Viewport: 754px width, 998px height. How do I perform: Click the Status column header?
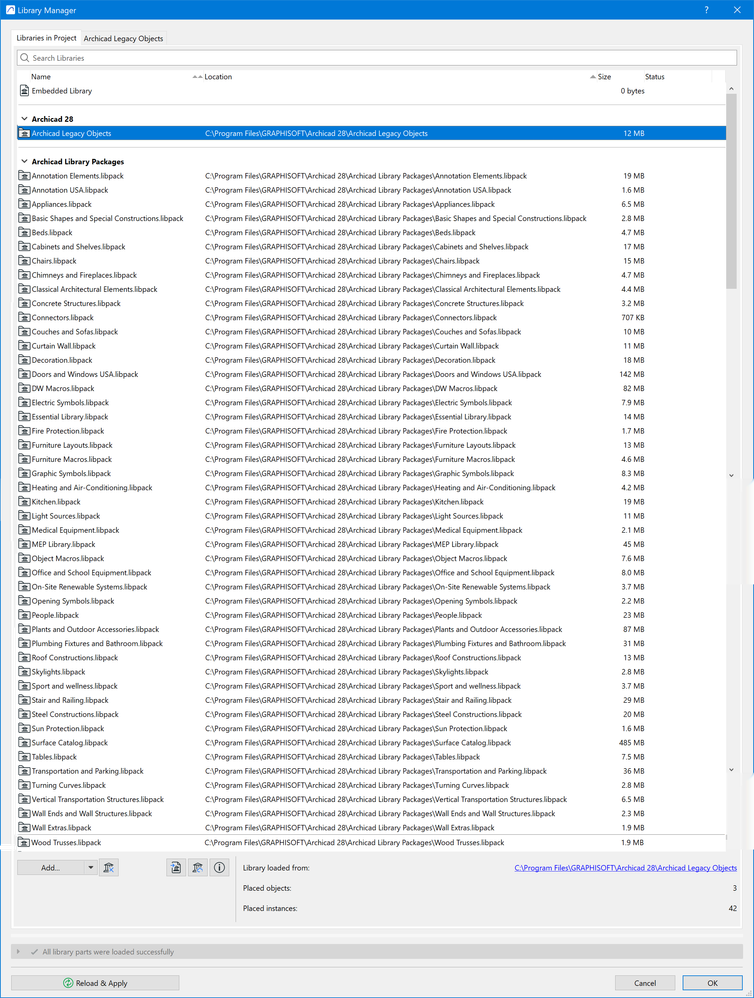pos(655,76)
